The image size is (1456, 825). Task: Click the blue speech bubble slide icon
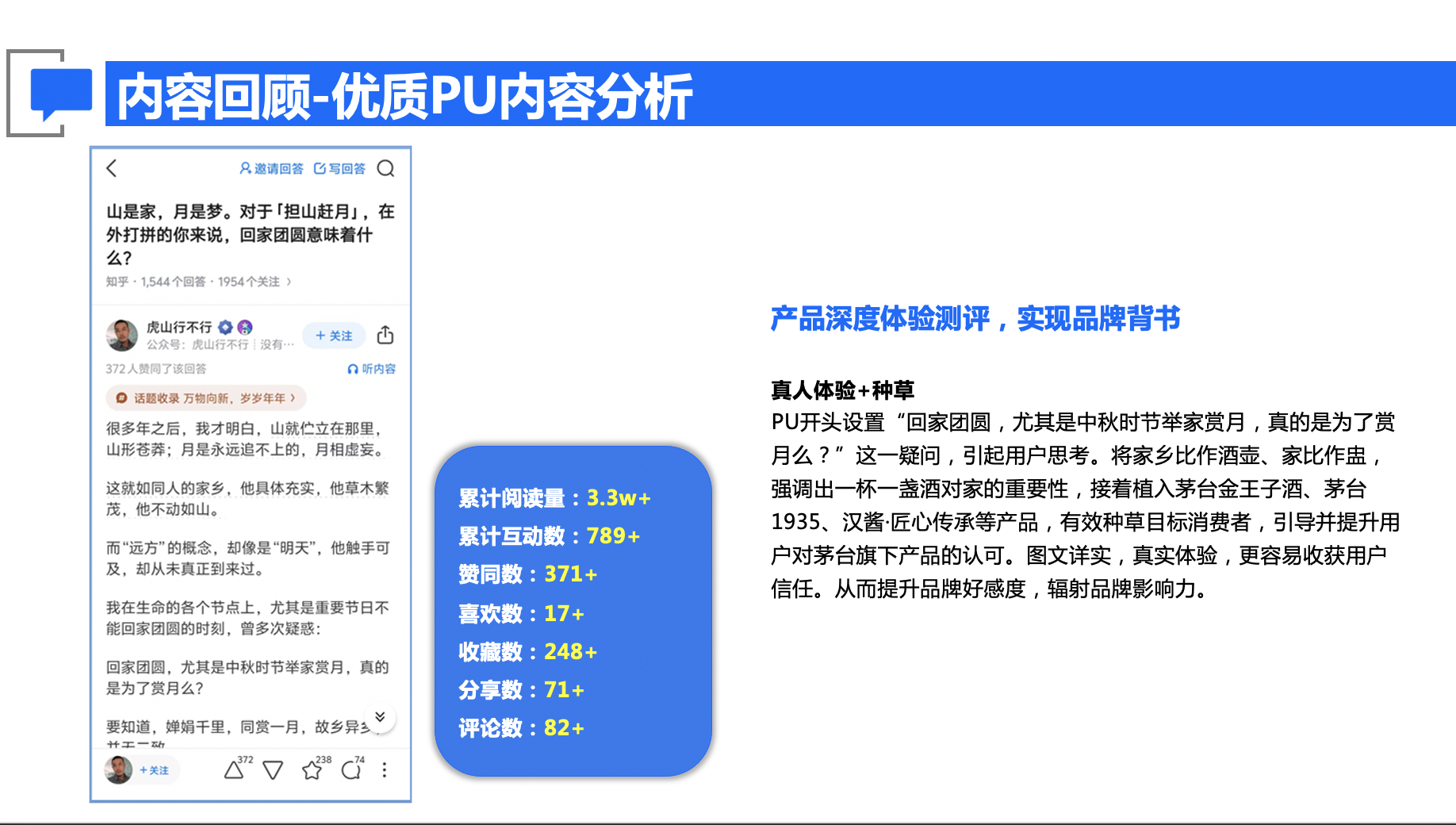tap(61, 93)
